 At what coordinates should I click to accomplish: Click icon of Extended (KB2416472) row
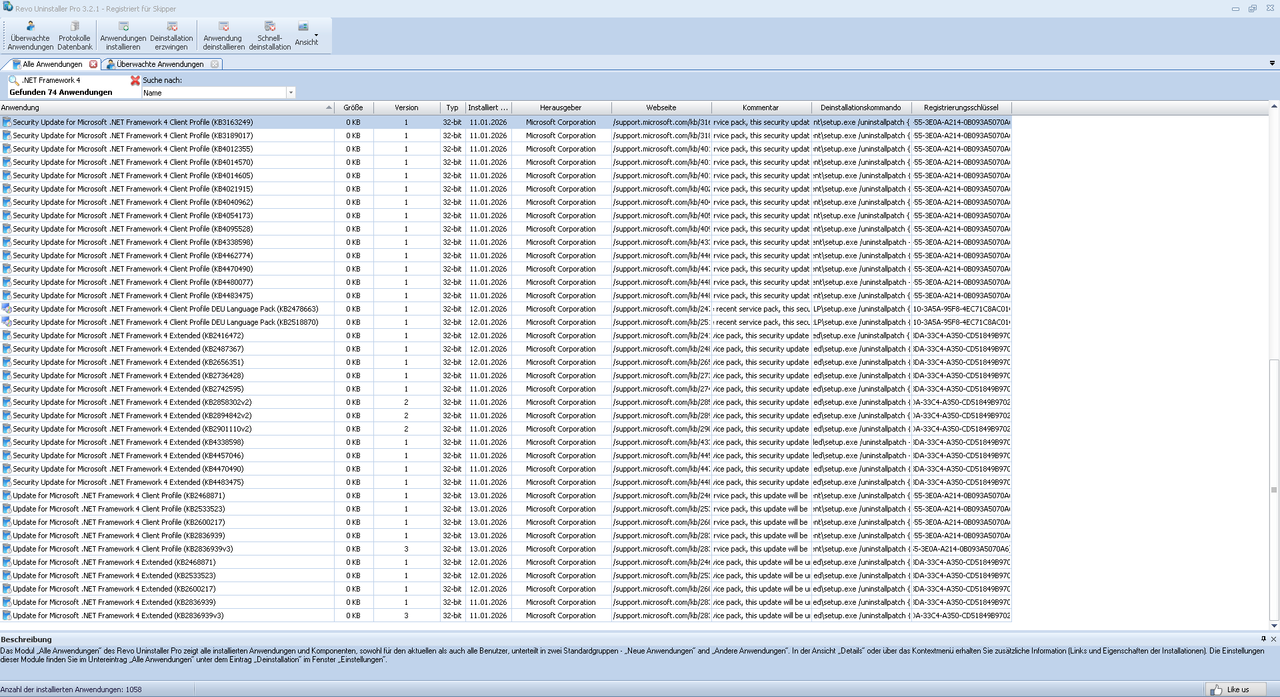tap(6, 335)
